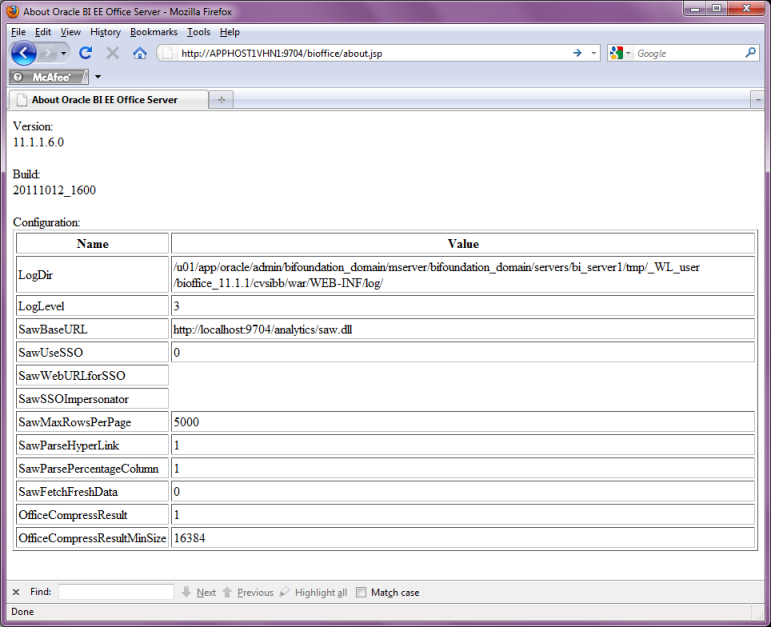The image size is (771, 627).
Task: Click the SawWebURLforSSO cell
Action: click(92, 376)
